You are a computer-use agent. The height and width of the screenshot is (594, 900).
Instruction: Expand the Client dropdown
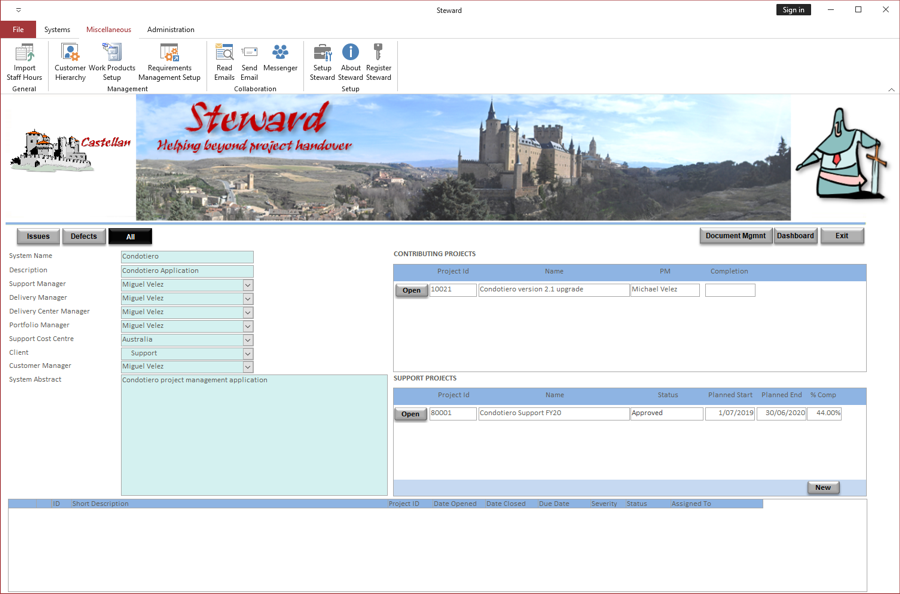(247, 354)
